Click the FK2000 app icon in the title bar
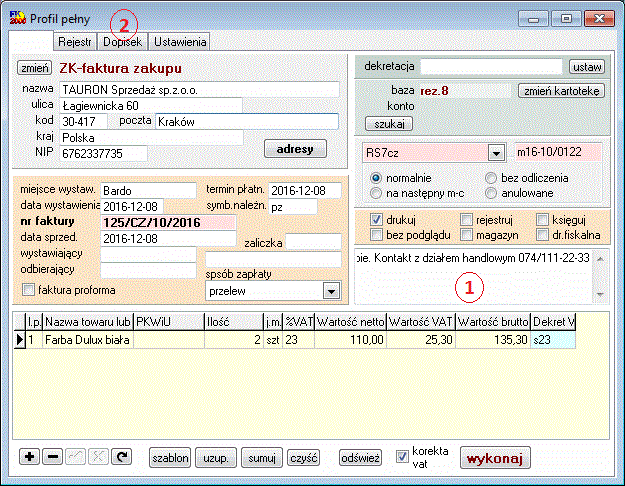The height and width of the screenshot is (486, 625). pos(18,18)
